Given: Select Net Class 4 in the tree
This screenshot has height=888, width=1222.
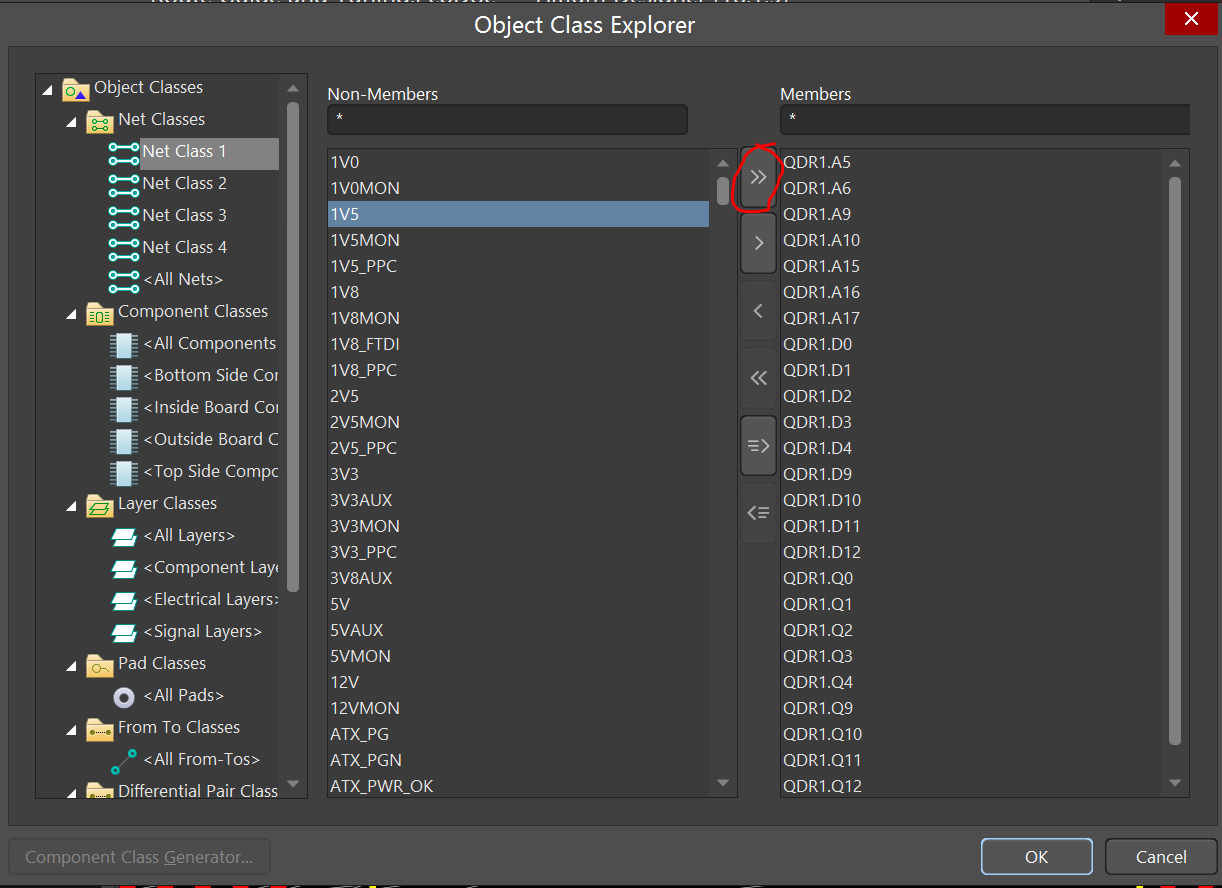Looking at the screenshot, I should 184,247.
